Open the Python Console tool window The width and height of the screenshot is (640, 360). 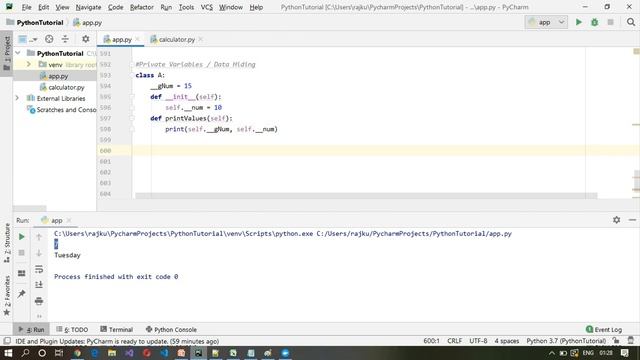pyautogui.click(x=171, y=329)
